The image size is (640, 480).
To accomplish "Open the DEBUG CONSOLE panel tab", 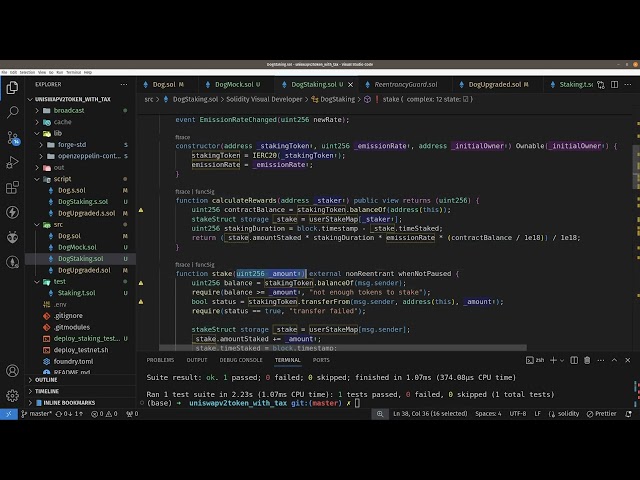I will 241,360.
